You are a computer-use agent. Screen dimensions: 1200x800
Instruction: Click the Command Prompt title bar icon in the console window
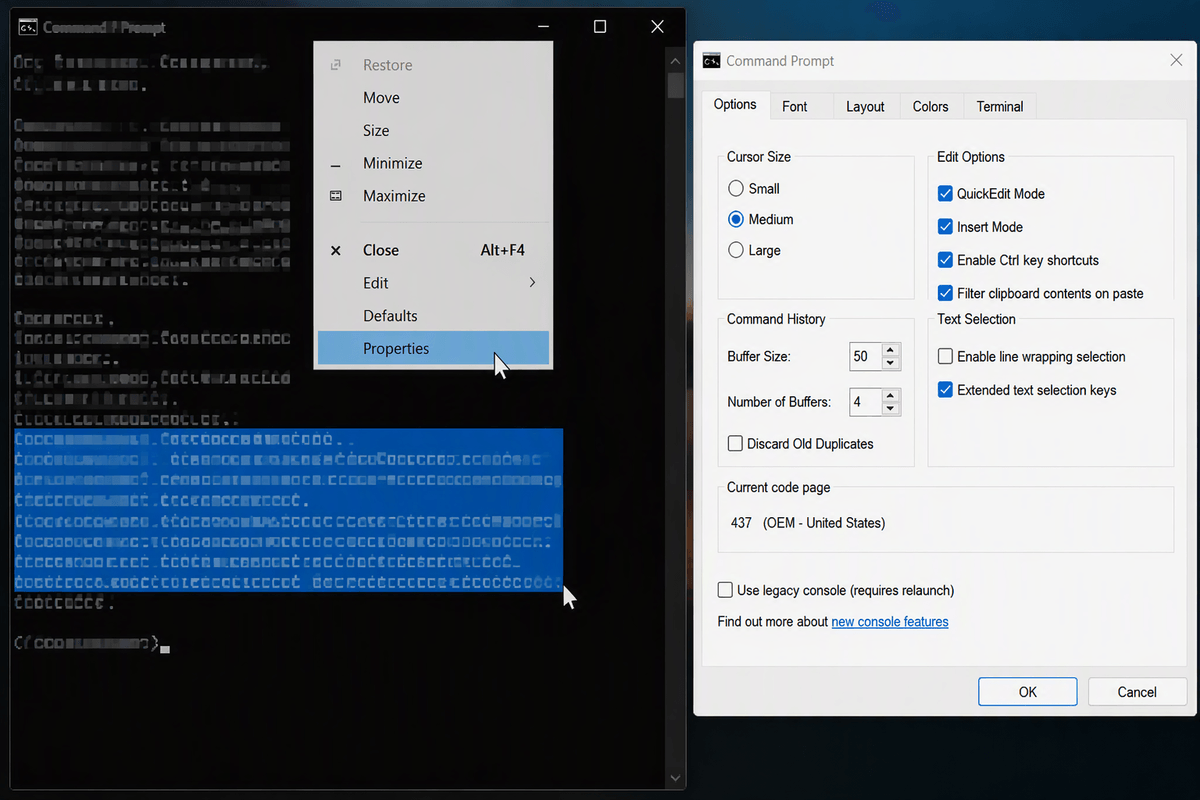click(x=28, y=27)
